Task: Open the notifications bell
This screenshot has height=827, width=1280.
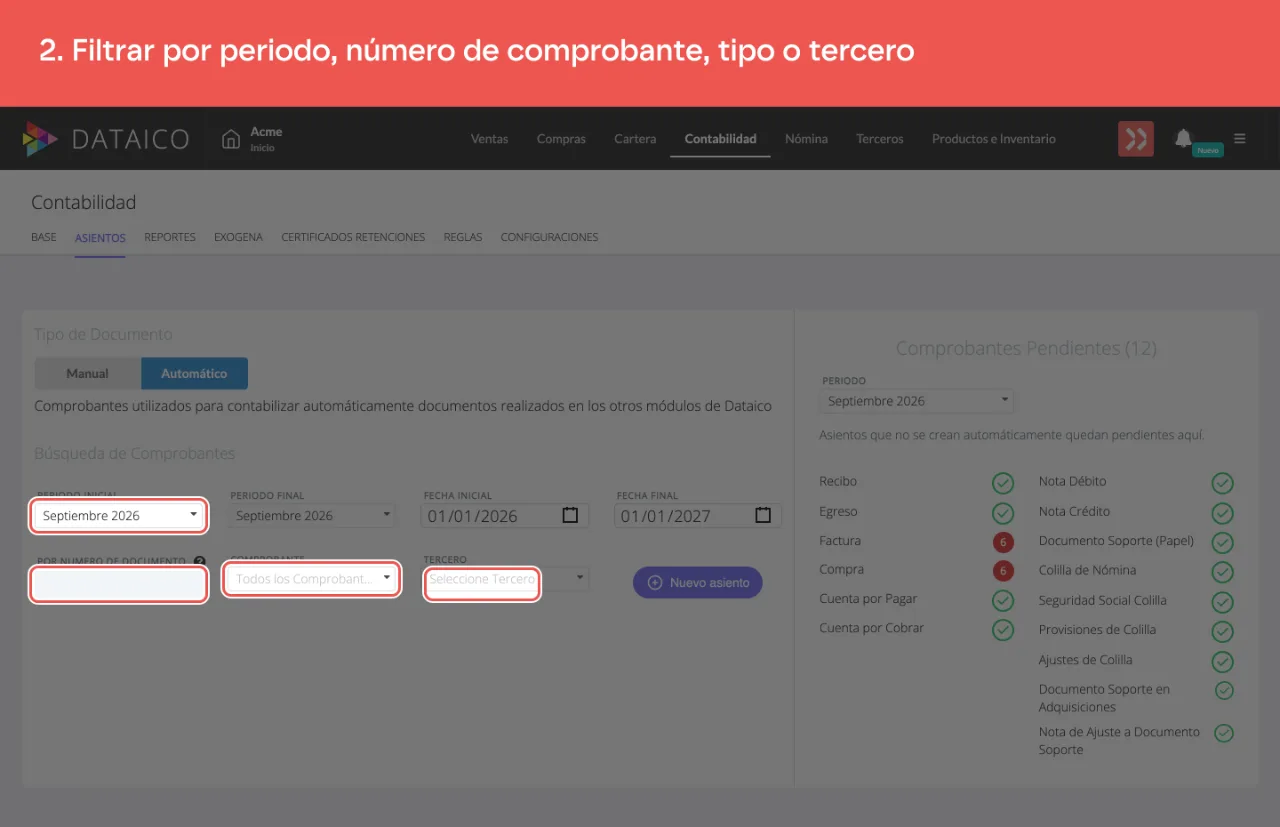Action: 1183,137
